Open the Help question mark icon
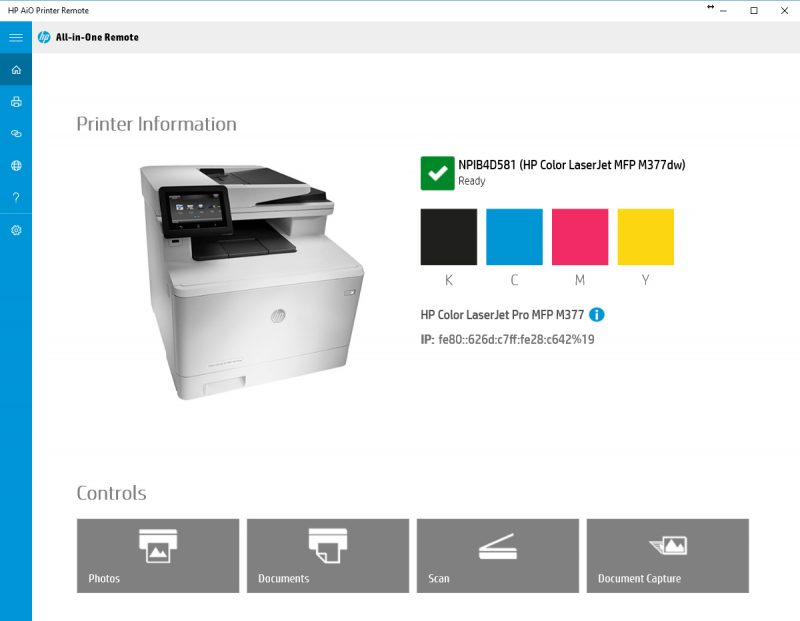Viewport: 800px width, 621px height. (16, 197)
